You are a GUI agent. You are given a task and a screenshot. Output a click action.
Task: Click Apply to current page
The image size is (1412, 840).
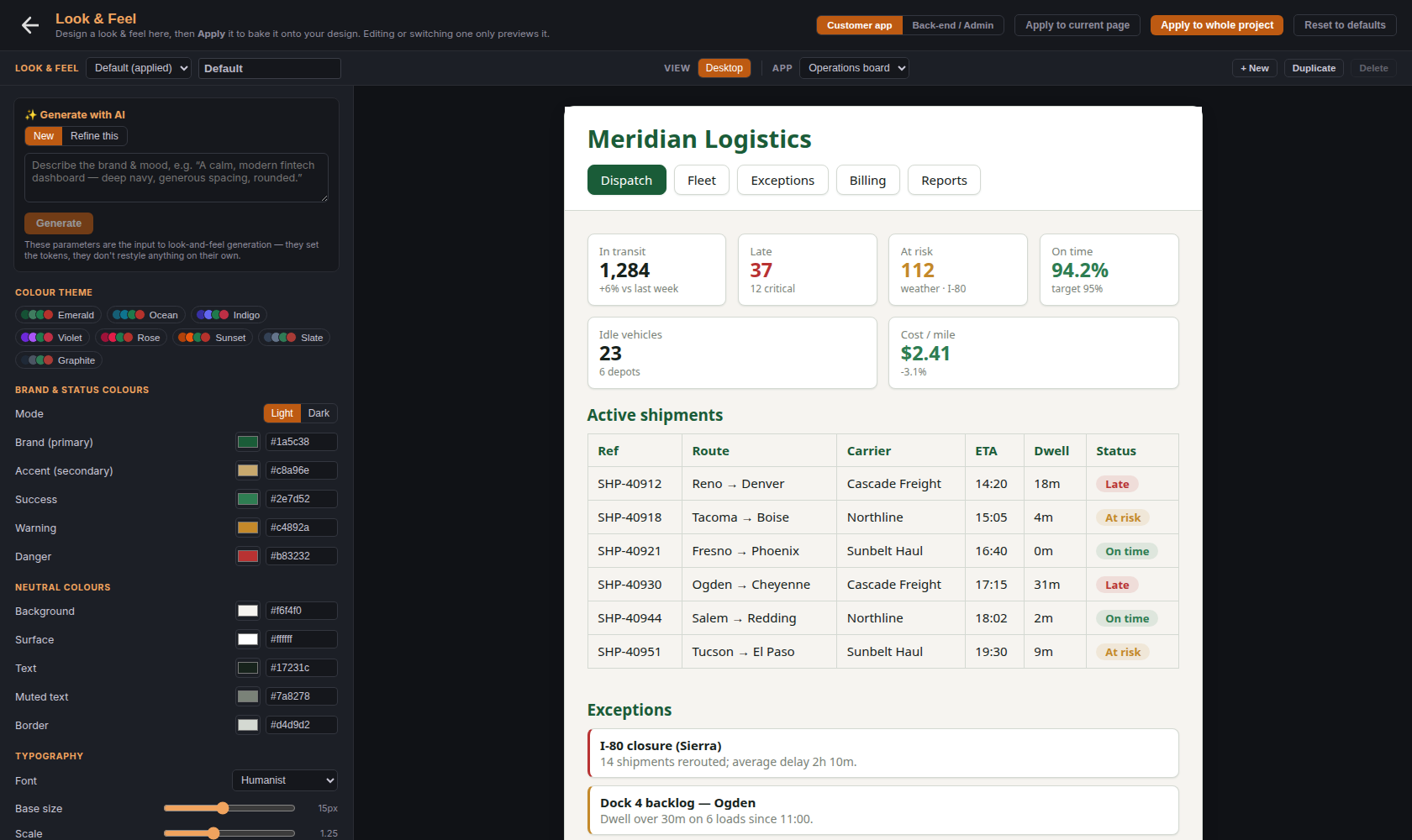point(1077,25)
